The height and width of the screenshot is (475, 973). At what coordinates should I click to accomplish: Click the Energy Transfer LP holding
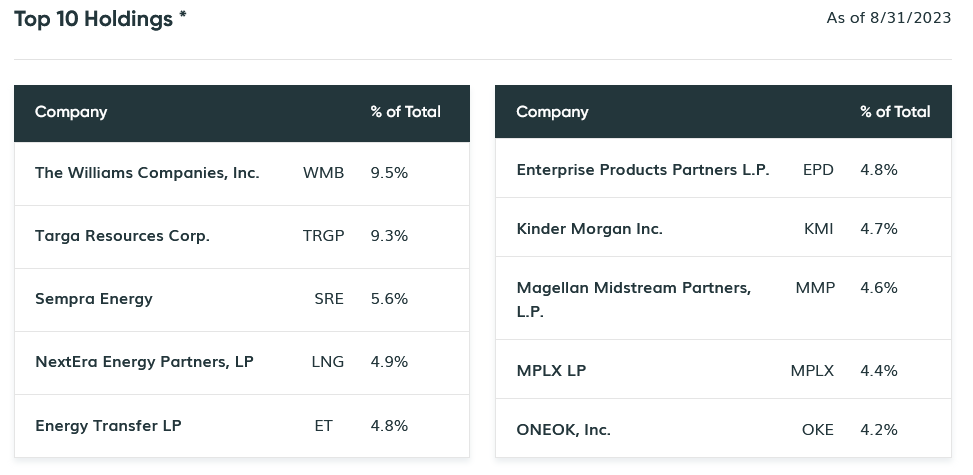(108, 426)
